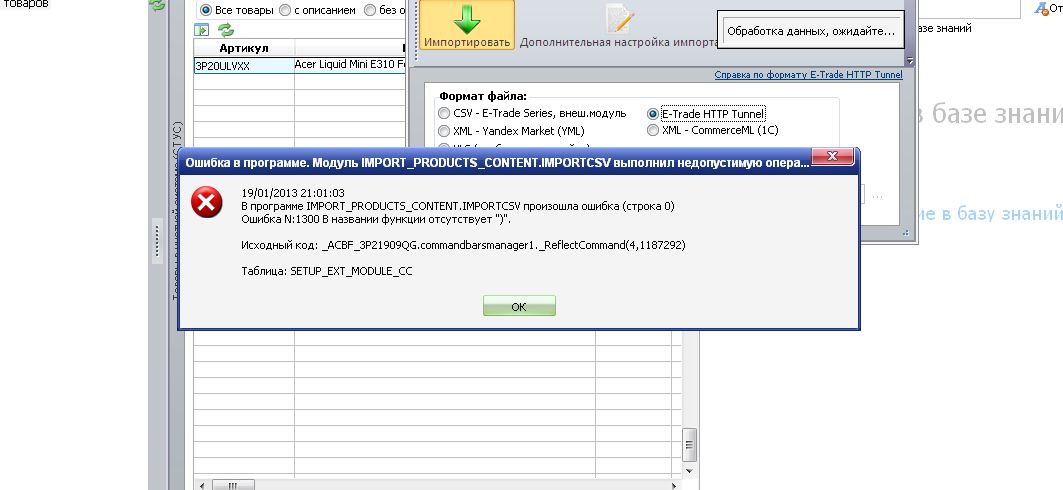Click the panel arrow icon above Артикул column
Viewport: 1063px width, 490px height.
[x=201, y=30]
